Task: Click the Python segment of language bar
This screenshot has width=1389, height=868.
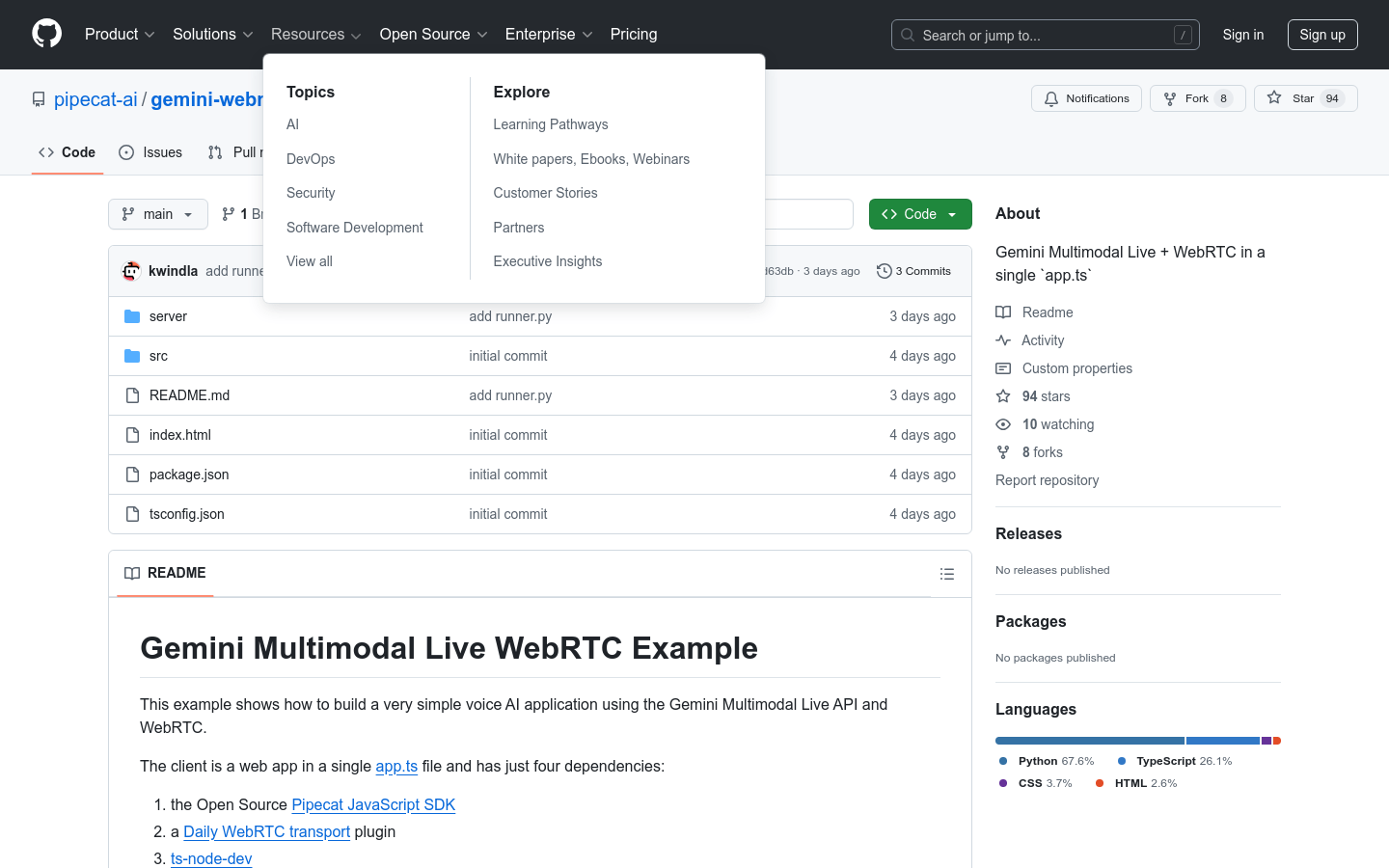Action: pos(1090,741)
